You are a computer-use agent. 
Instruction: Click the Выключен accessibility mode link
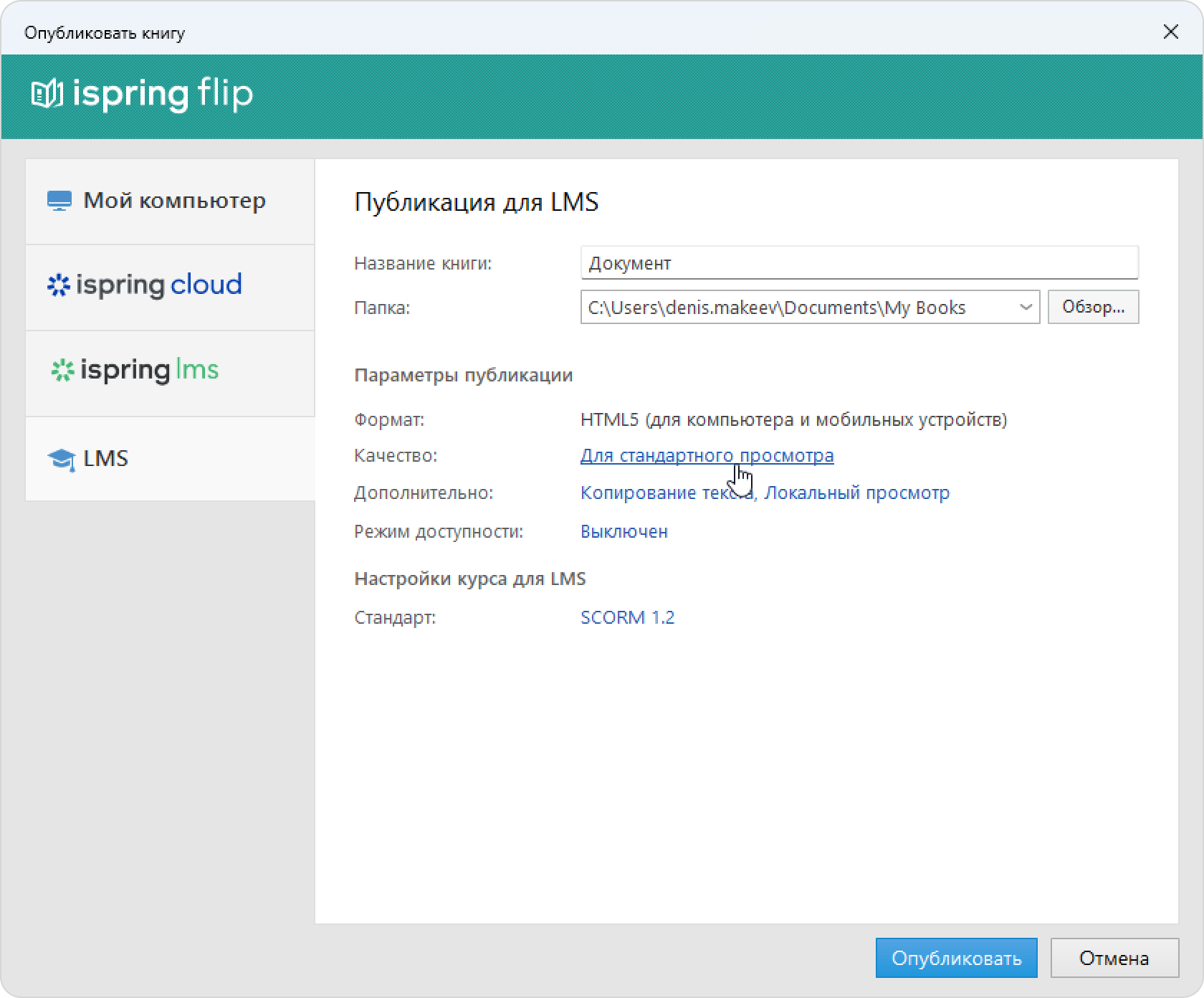(623, 532)
